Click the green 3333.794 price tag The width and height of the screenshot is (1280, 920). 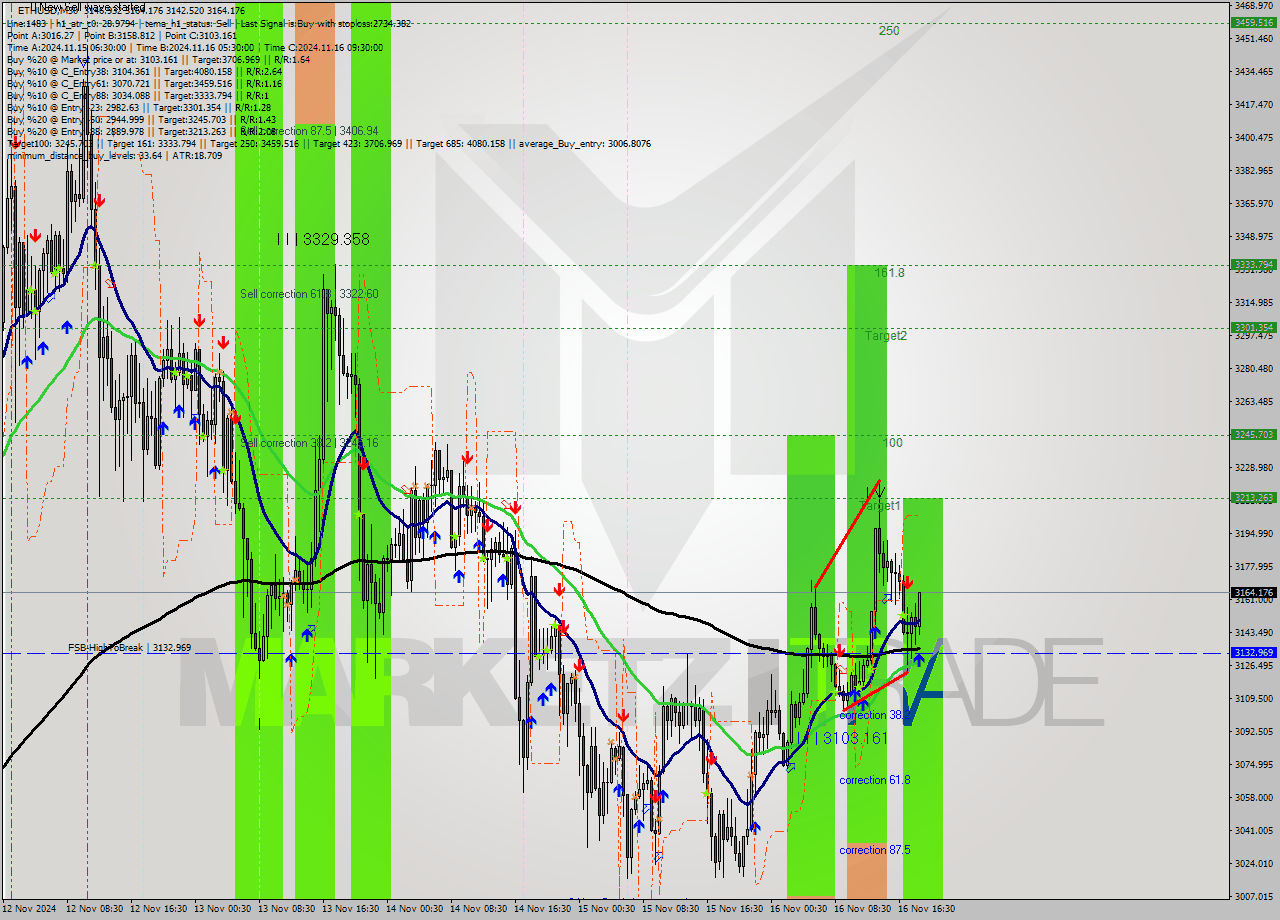(x=1253, y=265)
